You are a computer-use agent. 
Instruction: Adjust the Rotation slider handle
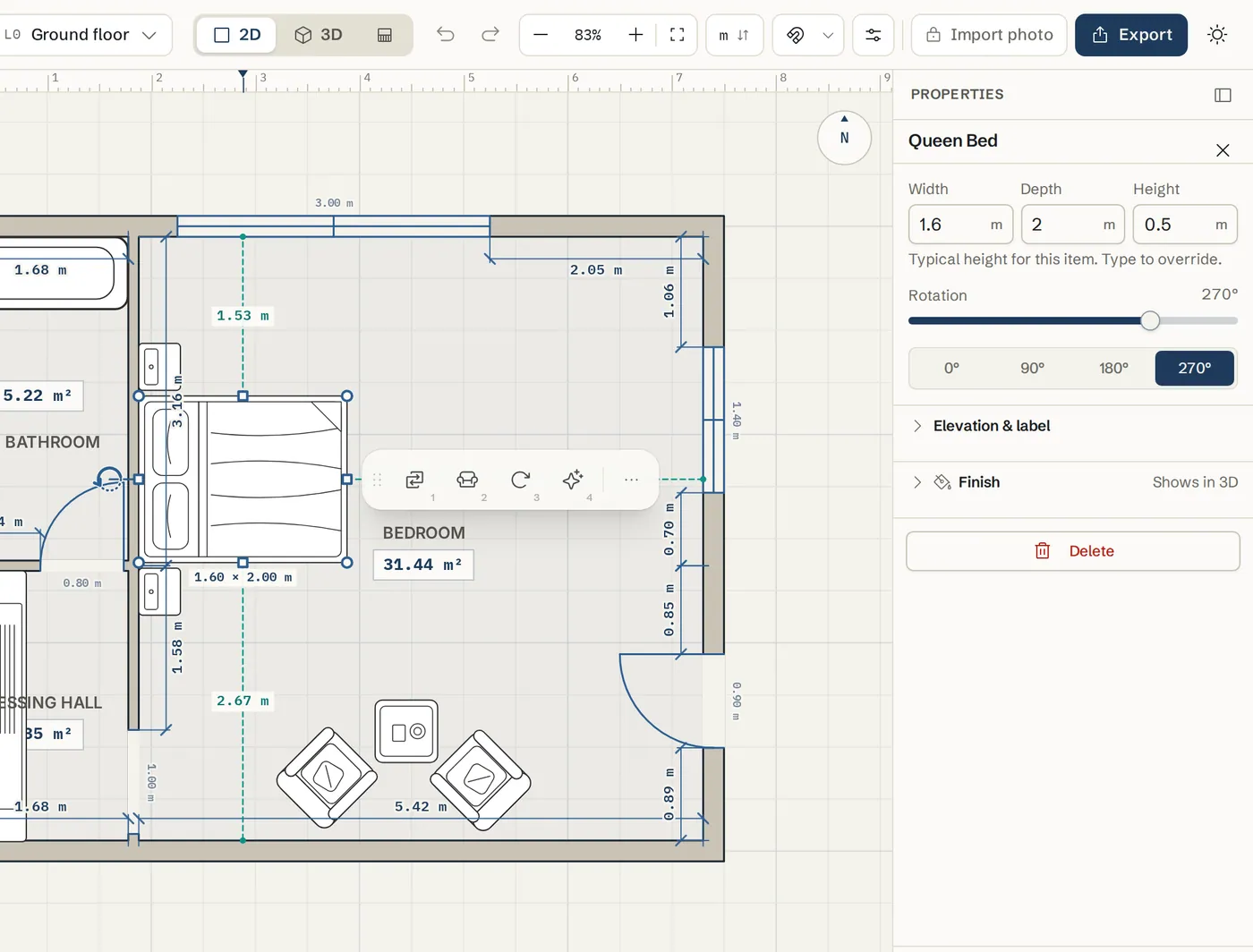pos(1150,320)
